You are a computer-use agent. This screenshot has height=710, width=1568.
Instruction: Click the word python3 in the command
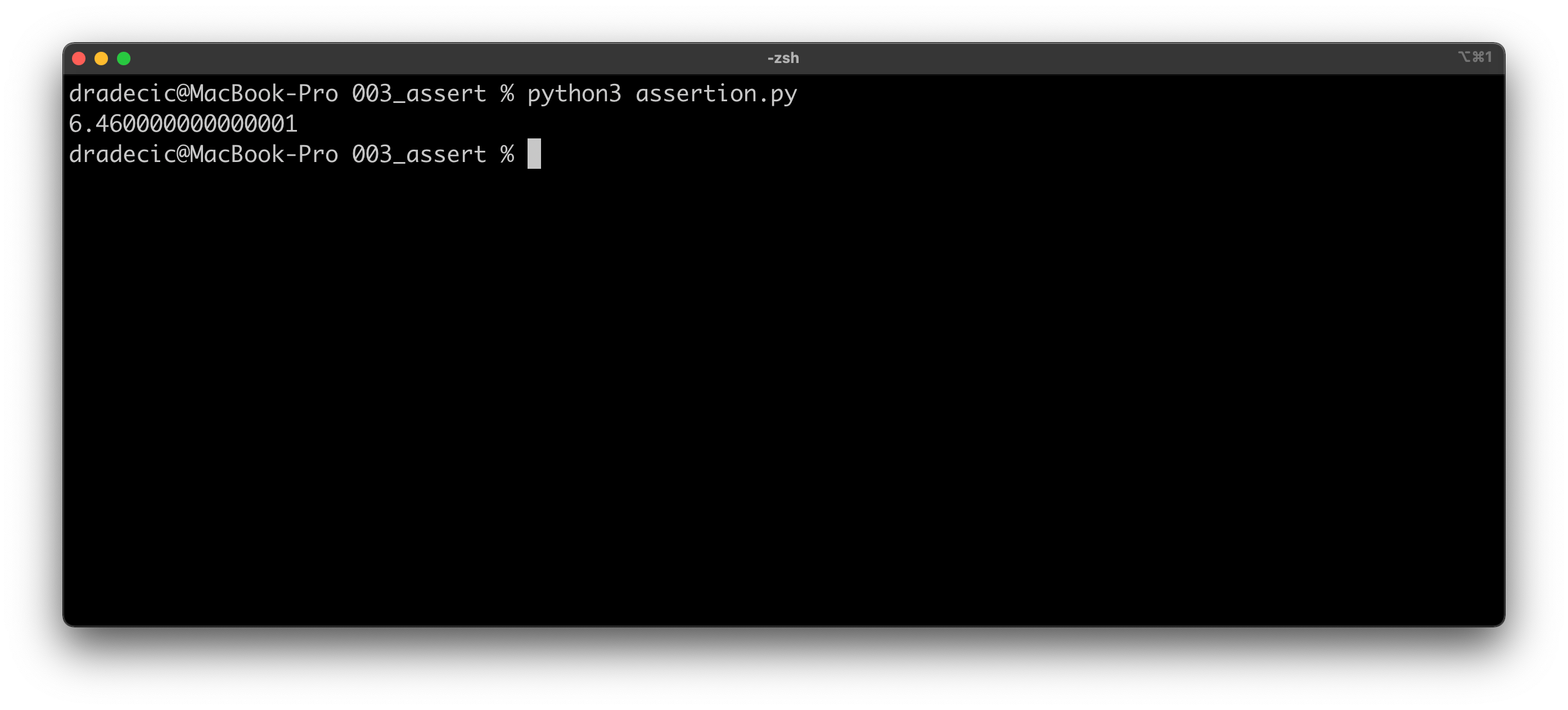(x=574, y=94)
